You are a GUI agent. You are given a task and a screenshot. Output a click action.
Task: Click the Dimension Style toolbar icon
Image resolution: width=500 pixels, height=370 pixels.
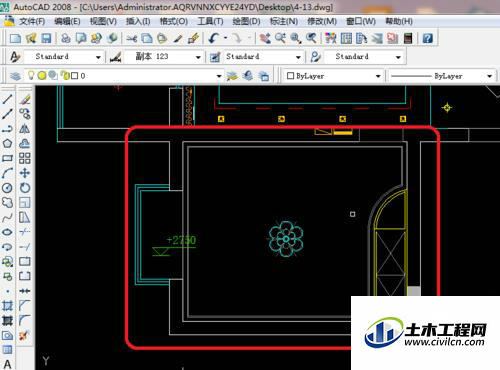pos(115,57)
